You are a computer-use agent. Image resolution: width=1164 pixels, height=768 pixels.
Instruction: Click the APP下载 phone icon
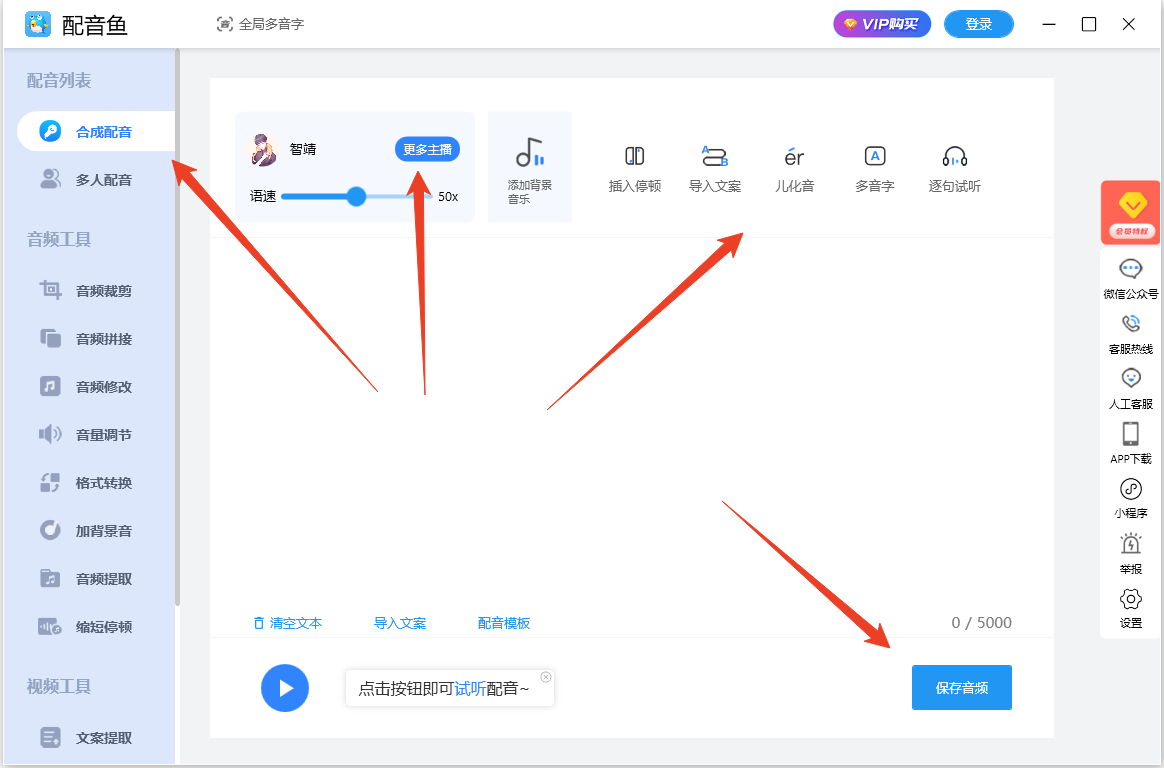[1131, 433]
